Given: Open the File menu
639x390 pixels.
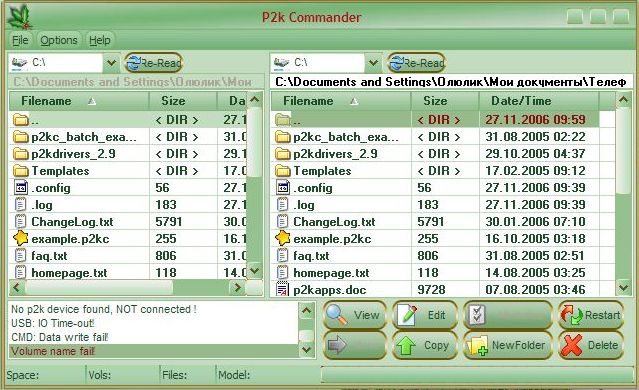Looking at the screenshot, I should click(20, 40).
